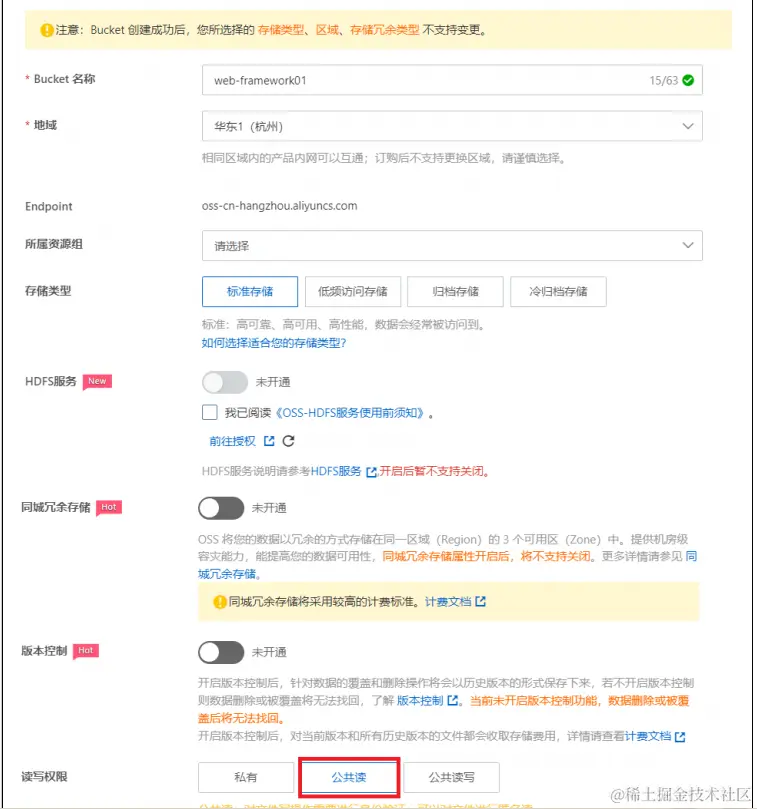The height and width of the screenshot is (809, 757).
Task: Click the Bucket 名称 field label
Action: click(65, 79)
